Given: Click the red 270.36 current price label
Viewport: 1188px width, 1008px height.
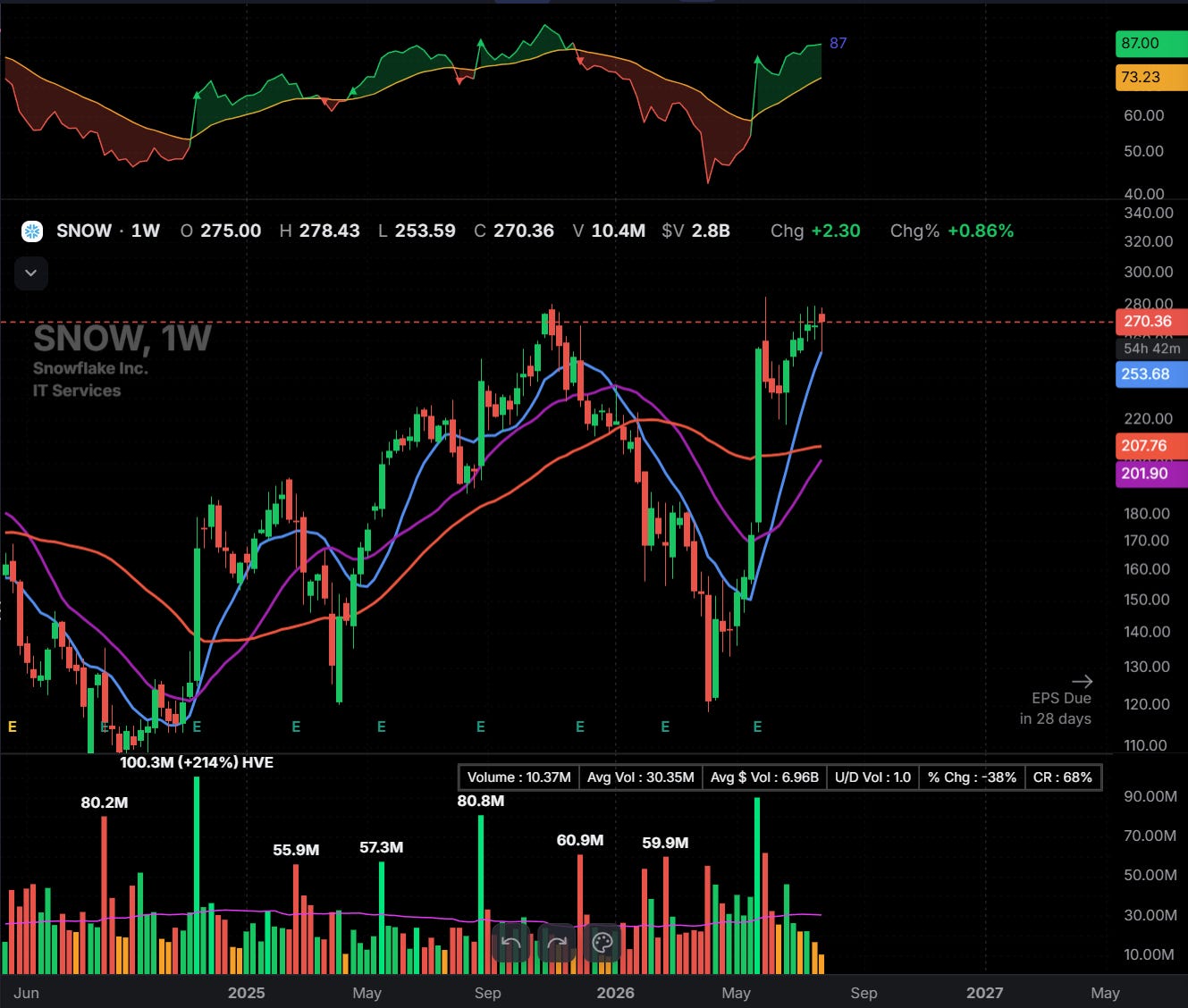Looking at the screenshot, I should coord(1151,322).
